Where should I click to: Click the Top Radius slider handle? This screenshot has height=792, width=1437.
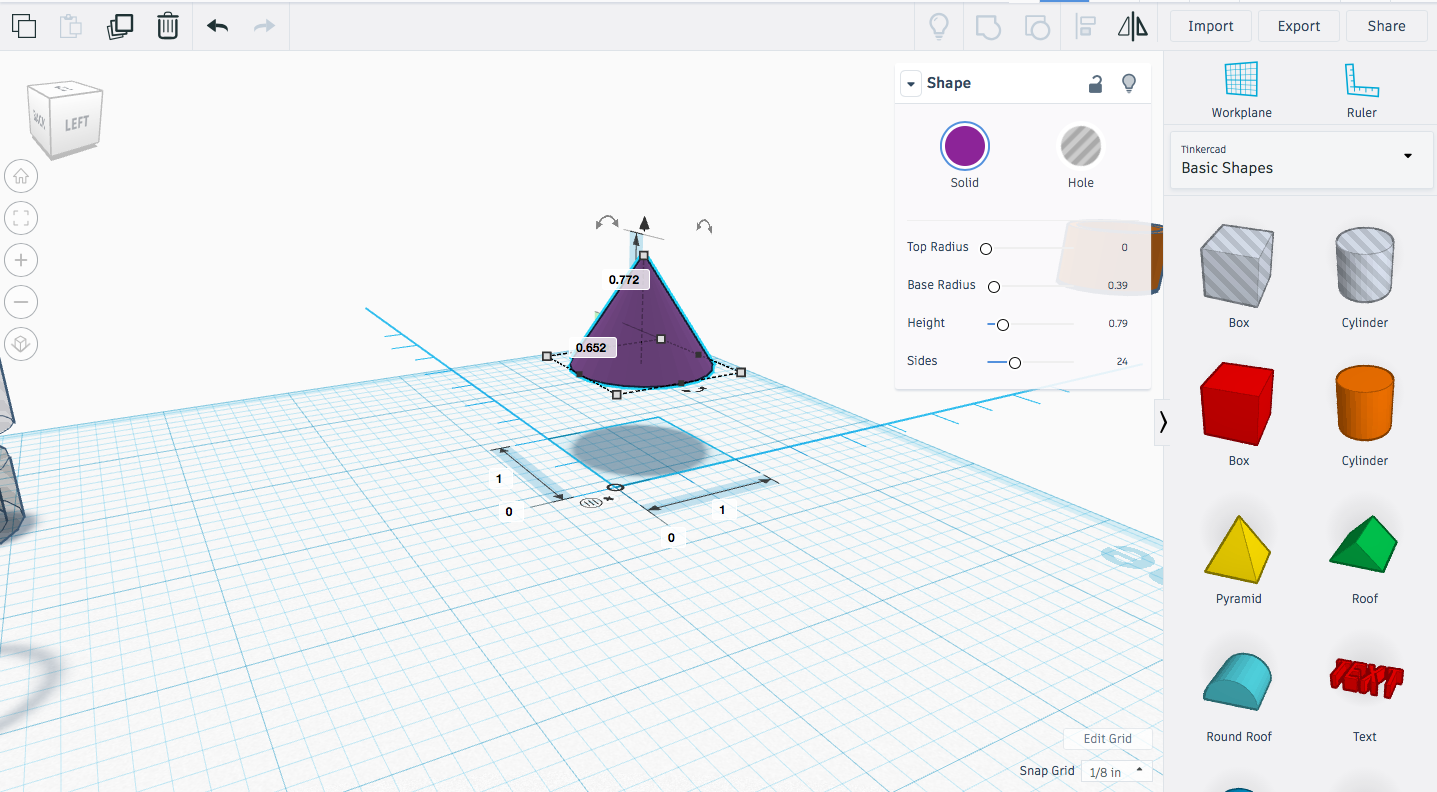[986, 248]
